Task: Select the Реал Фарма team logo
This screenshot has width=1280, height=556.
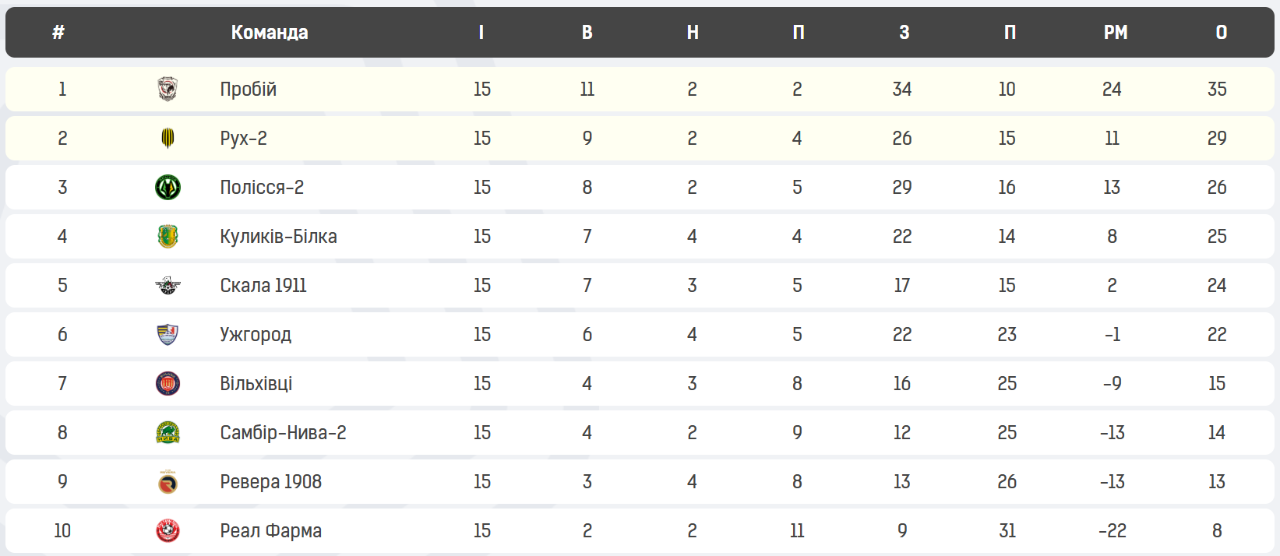Action: 168,530
